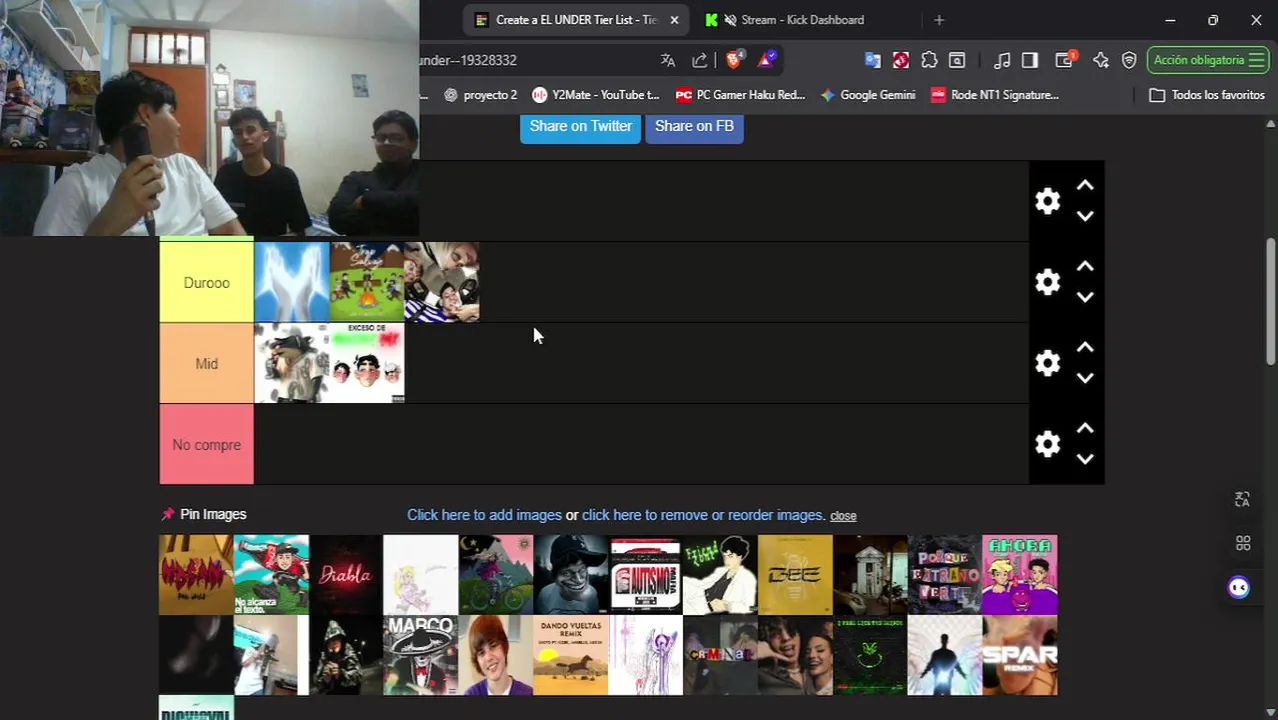Select the EXCESO DE cover in Mid tier
This screenshot has height=720, width=1278.
367,363
